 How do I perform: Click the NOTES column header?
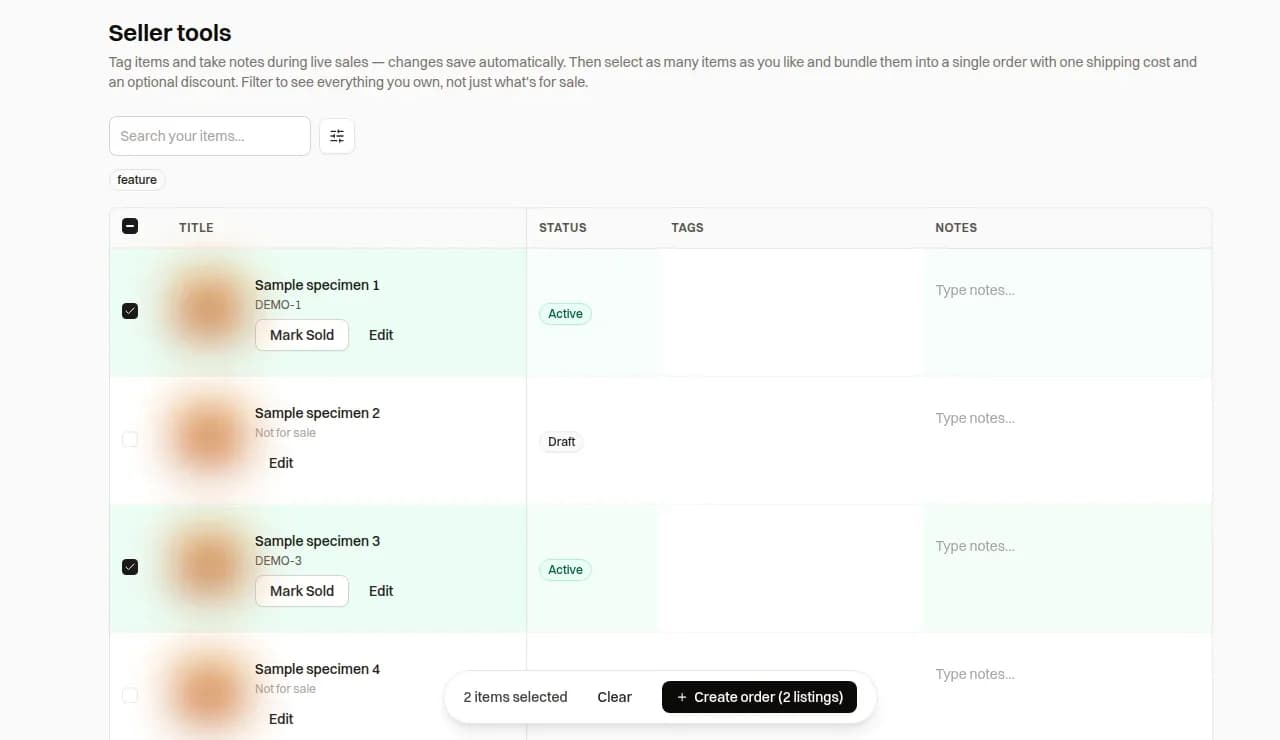(x=956, y=228)
